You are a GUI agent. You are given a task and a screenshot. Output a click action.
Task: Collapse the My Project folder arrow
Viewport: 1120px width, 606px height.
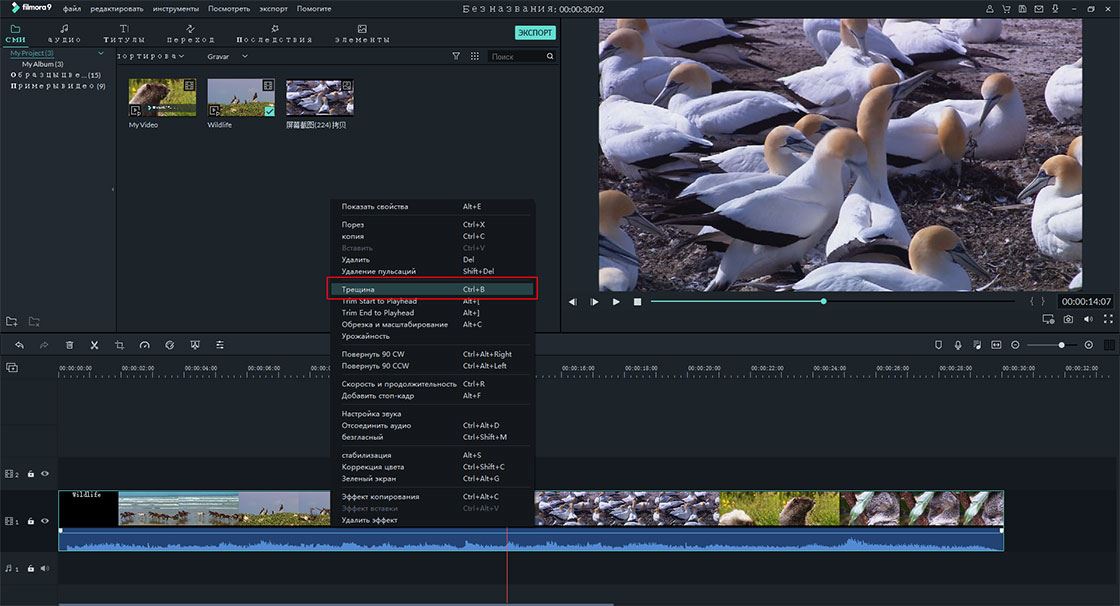pyautogui.click(x=101, y=53)
